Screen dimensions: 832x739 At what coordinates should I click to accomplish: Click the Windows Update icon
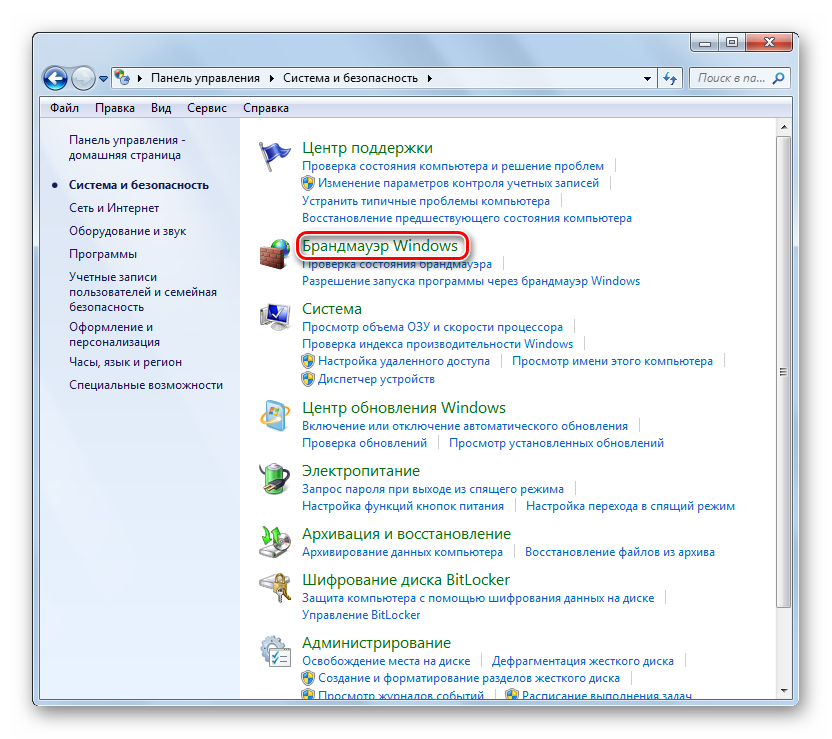[274, 417]
